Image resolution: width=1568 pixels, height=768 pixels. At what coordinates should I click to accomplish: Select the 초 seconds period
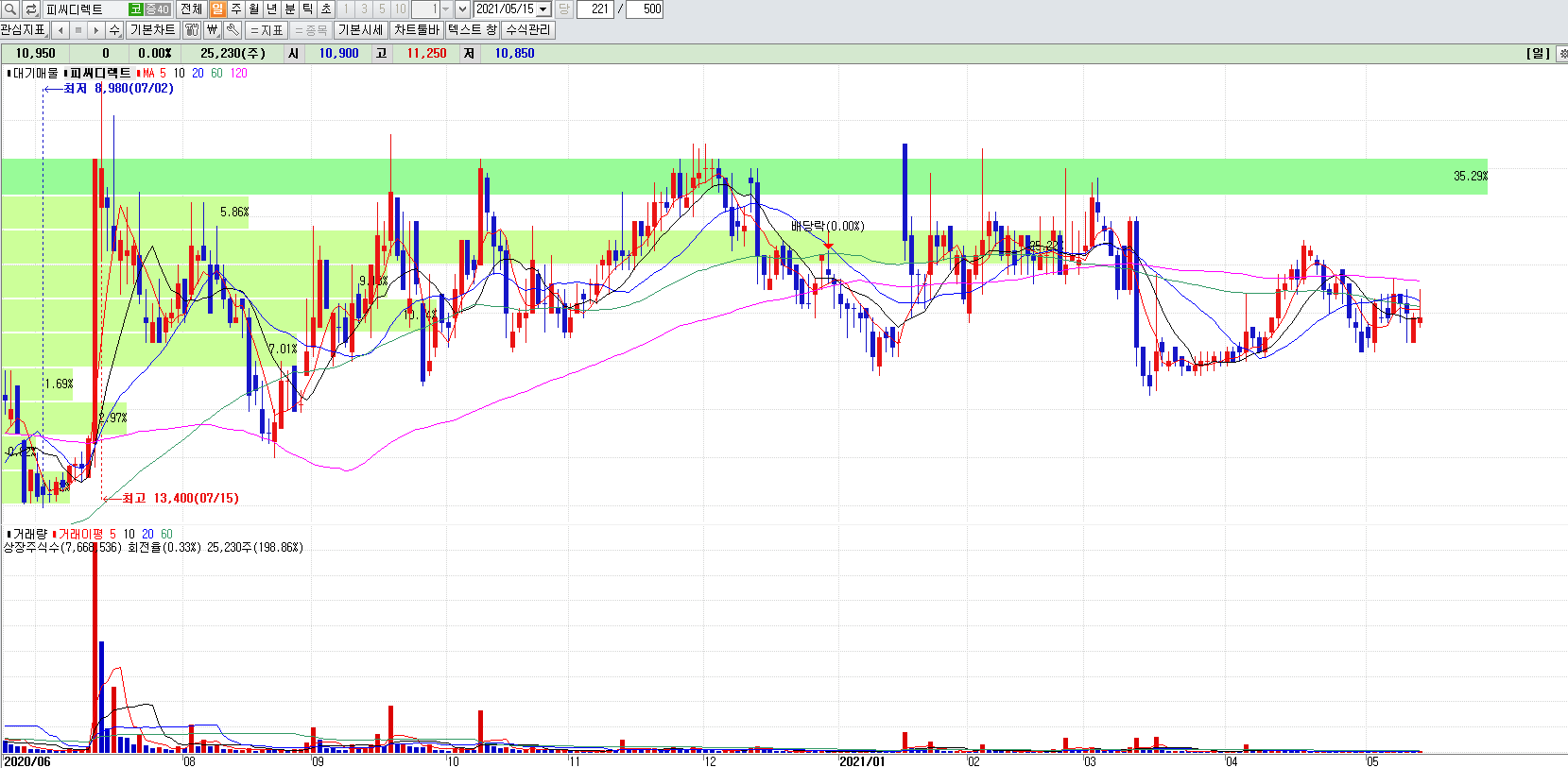(326, 9)
